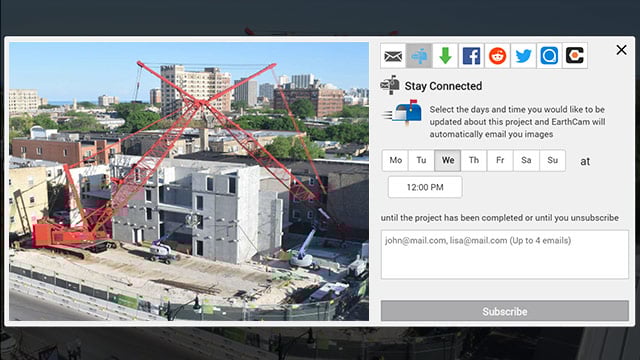640x360 pixels.
Task: Click the green download arrow icon
Action: (445, 56)
